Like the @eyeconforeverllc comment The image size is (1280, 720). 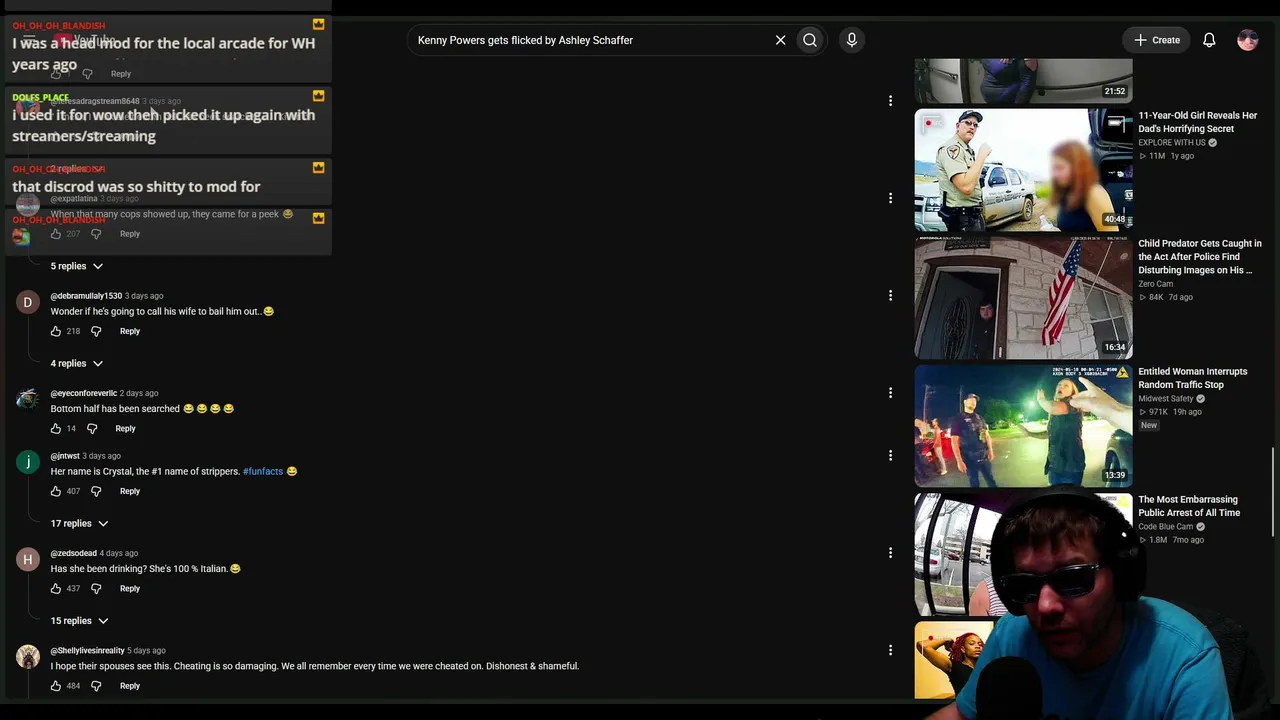pos(56,428)
